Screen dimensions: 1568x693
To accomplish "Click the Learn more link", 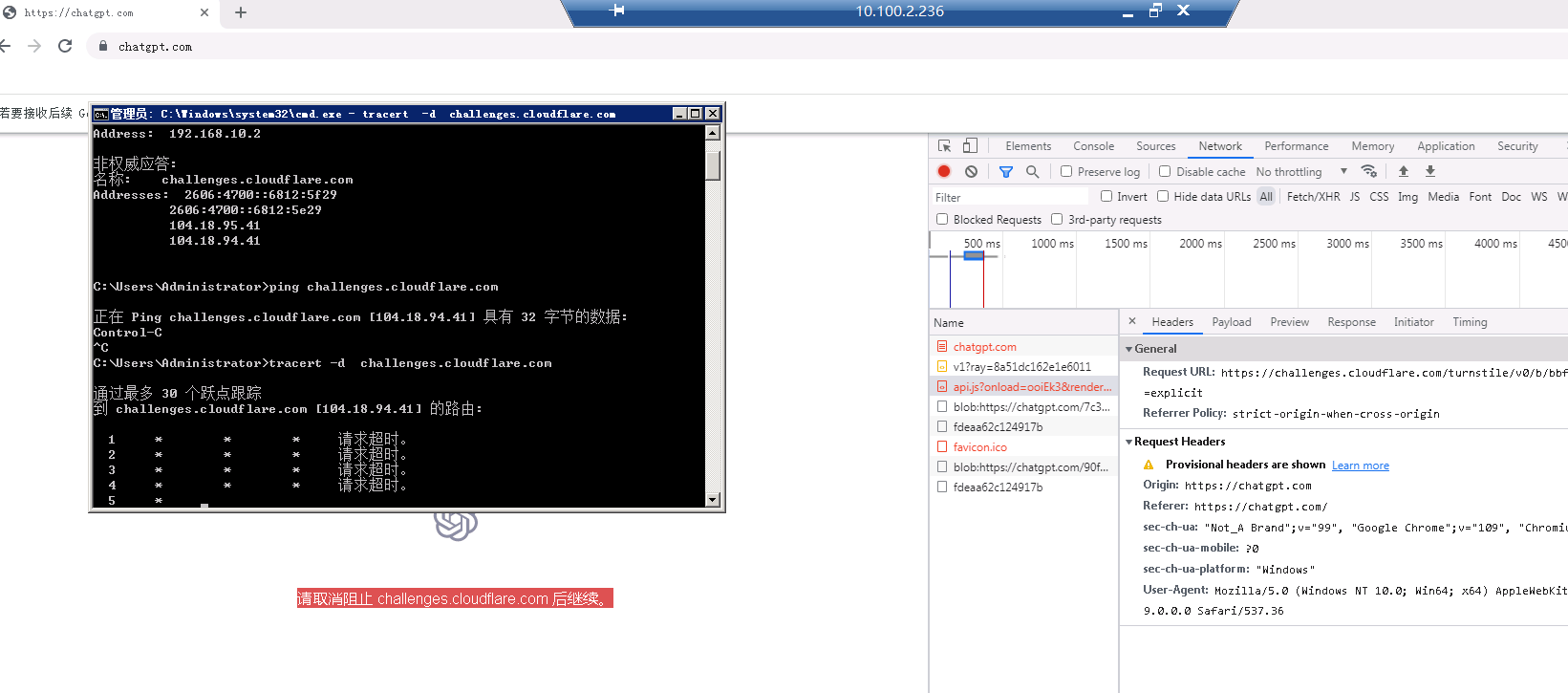I will click(1360, 466).
